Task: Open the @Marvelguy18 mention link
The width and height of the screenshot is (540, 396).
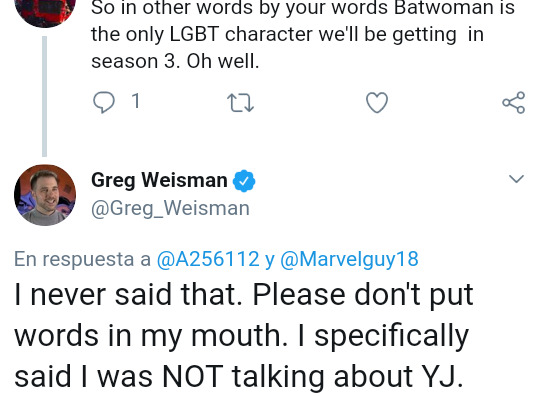Action: tap(349, 259)
